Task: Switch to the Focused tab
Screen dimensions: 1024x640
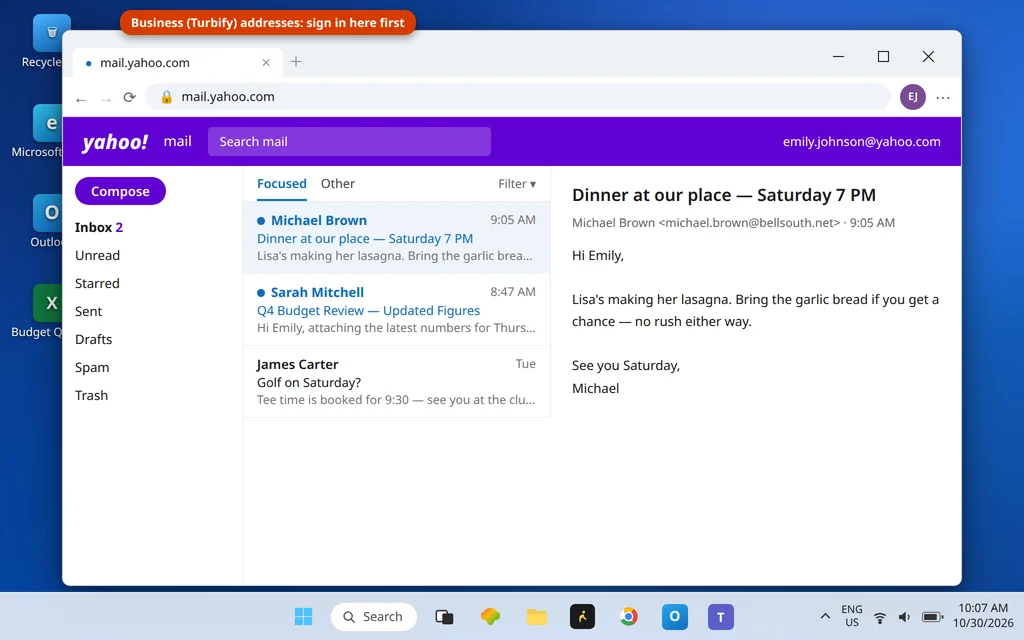Action: pos(281,184)
